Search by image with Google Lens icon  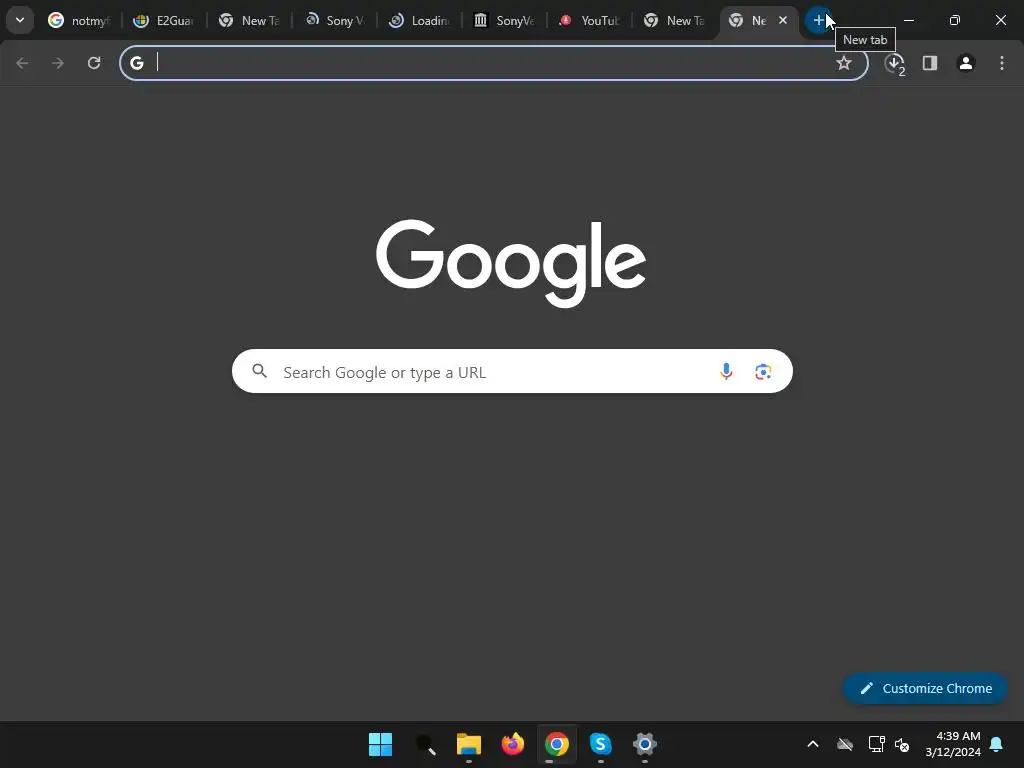tap(763, 372)
